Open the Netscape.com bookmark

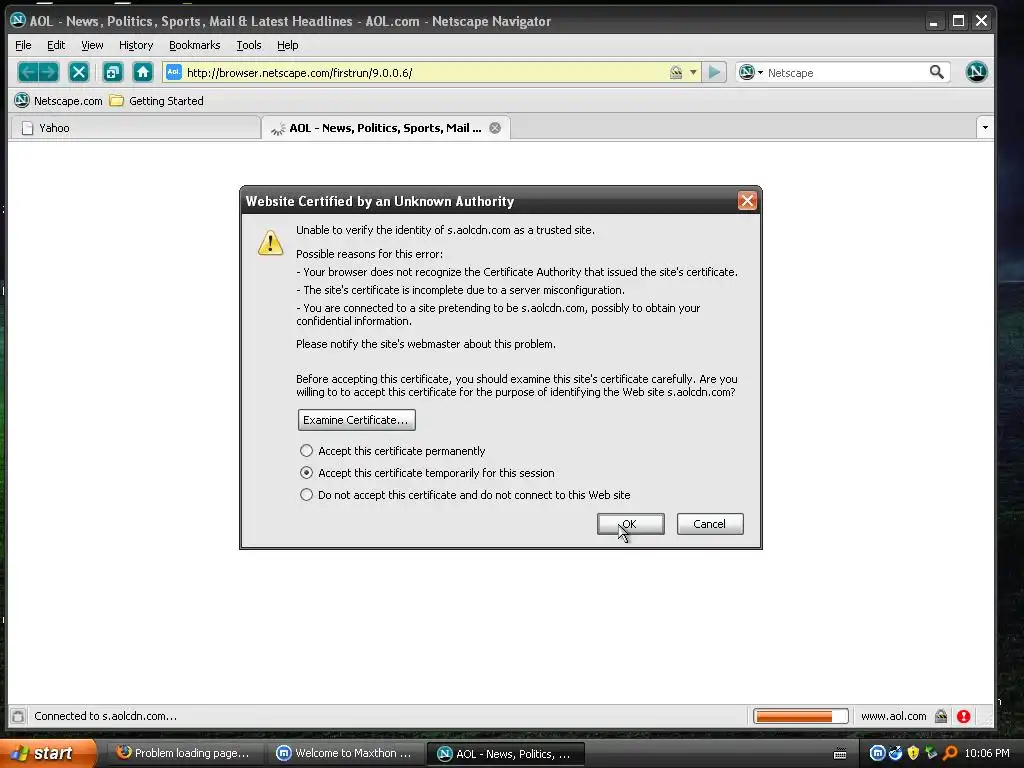pos(59,101)
